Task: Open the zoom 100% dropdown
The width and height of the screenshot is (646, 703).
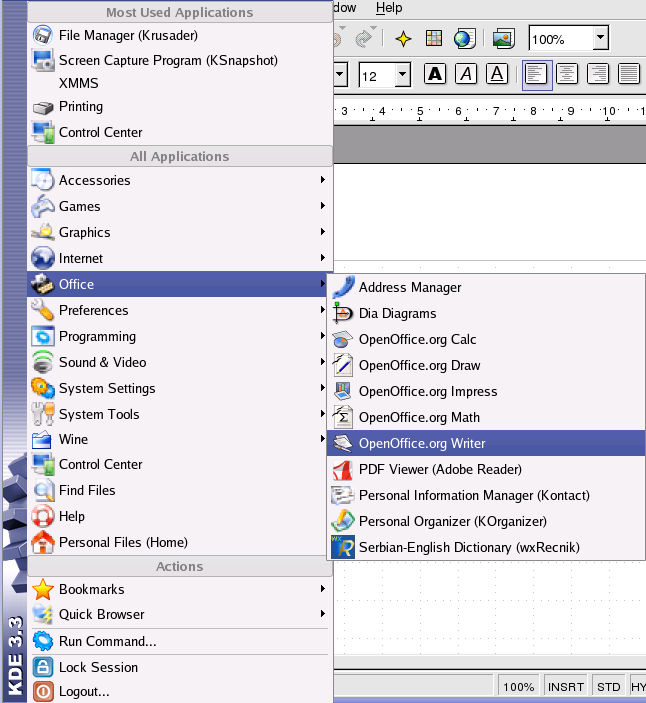Action: 600,39
